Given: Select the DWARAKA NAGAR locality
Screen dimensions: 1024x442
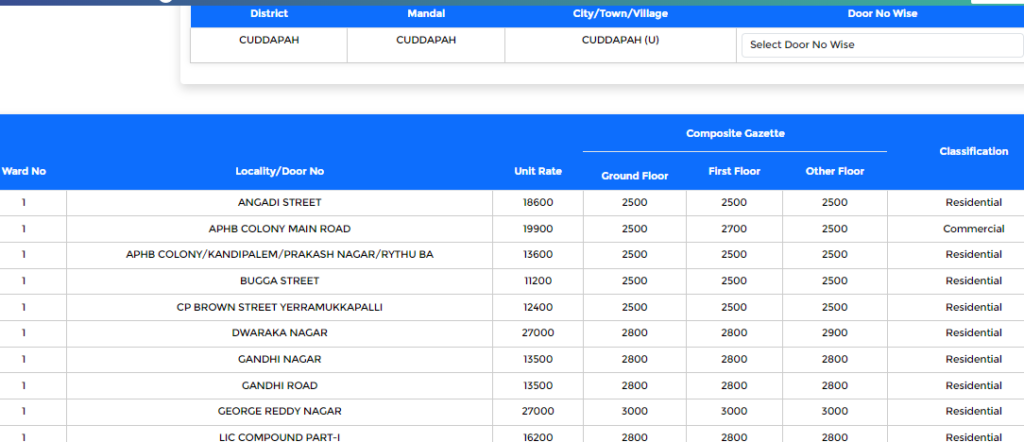Looking at the screenshot, I should pyautogui.click(x=279, y=333).
